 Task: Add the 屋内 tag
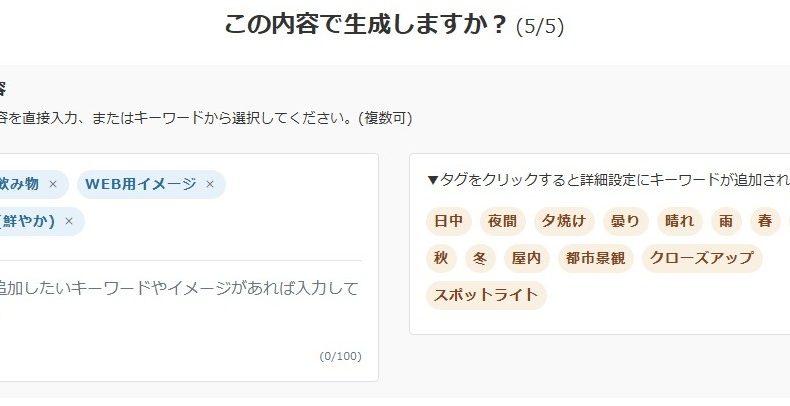coord(526,258)
